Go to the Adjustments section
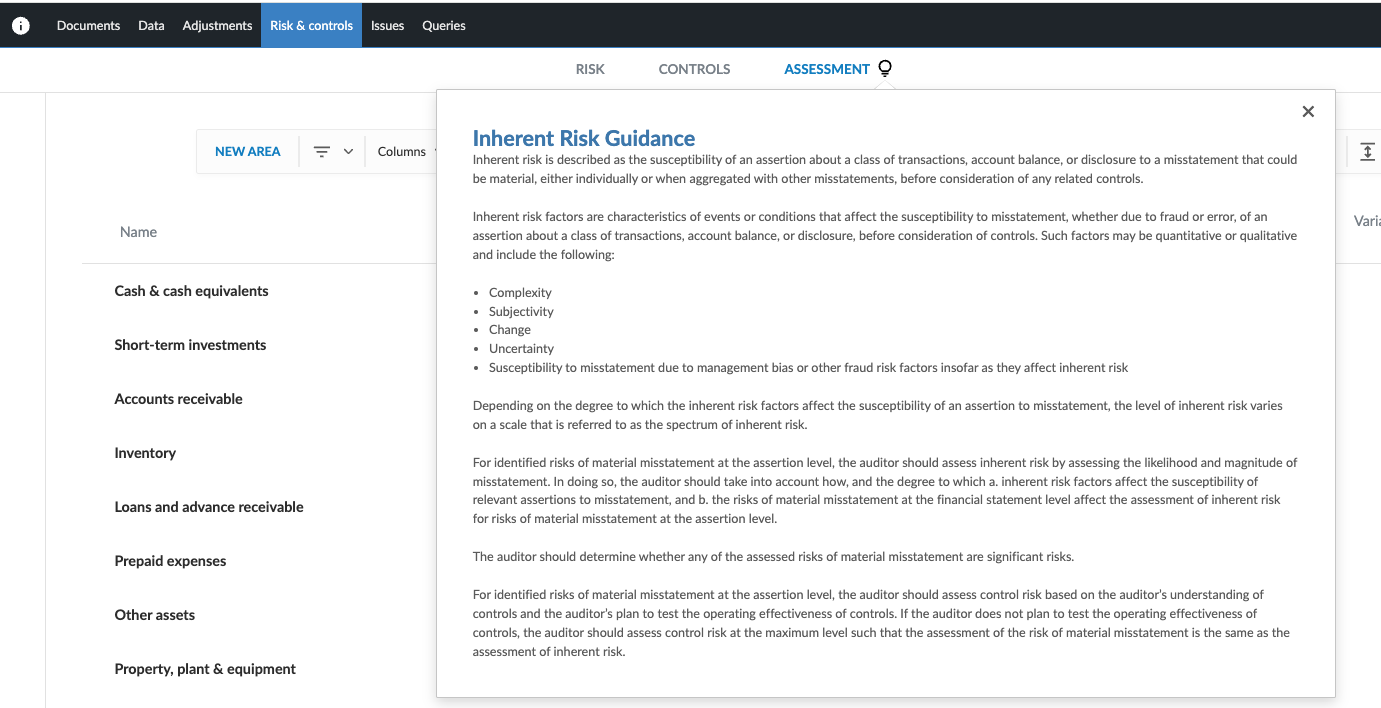 [x=217, y=25]
